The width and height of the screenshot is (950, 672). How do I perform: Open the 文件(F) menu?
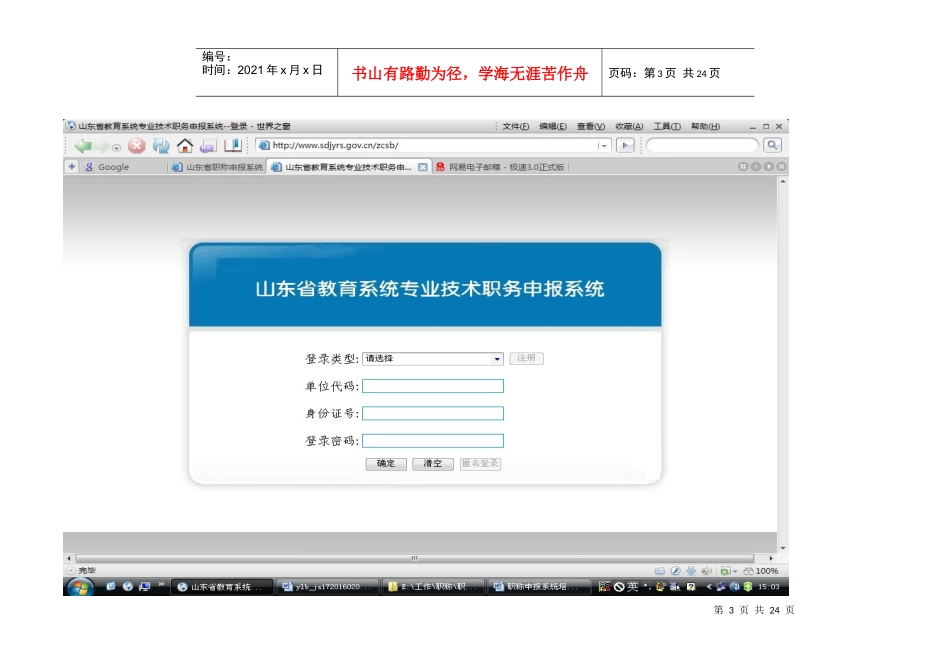(516, 126)
